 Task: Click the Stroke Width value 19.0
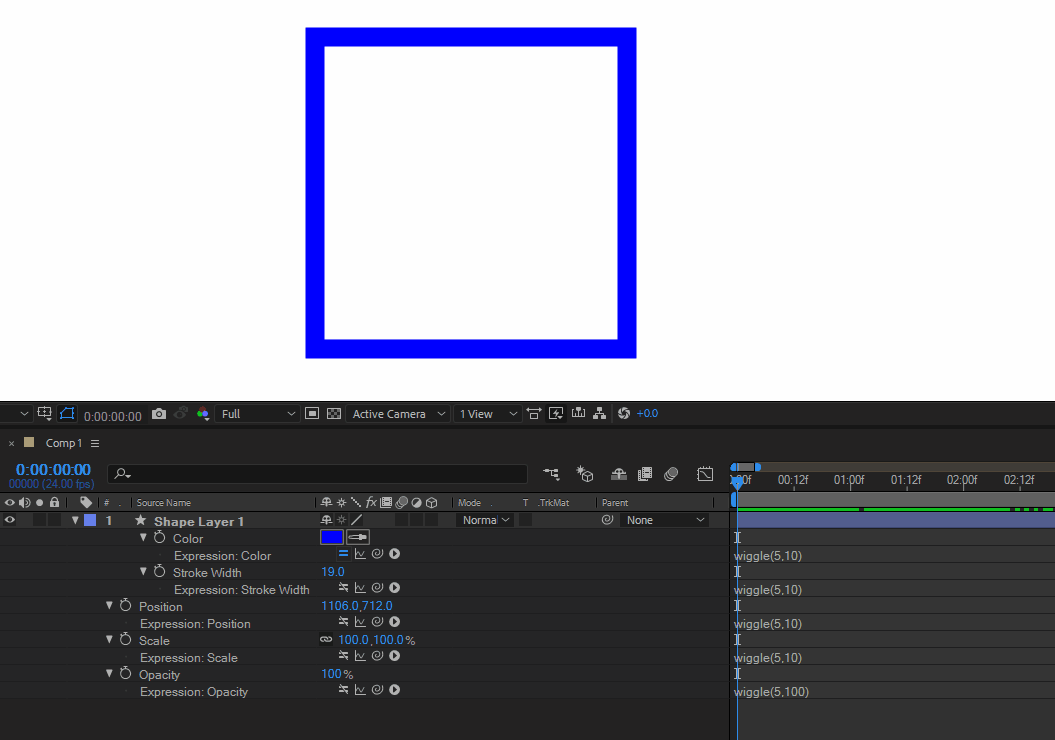[x=333, y=572]
